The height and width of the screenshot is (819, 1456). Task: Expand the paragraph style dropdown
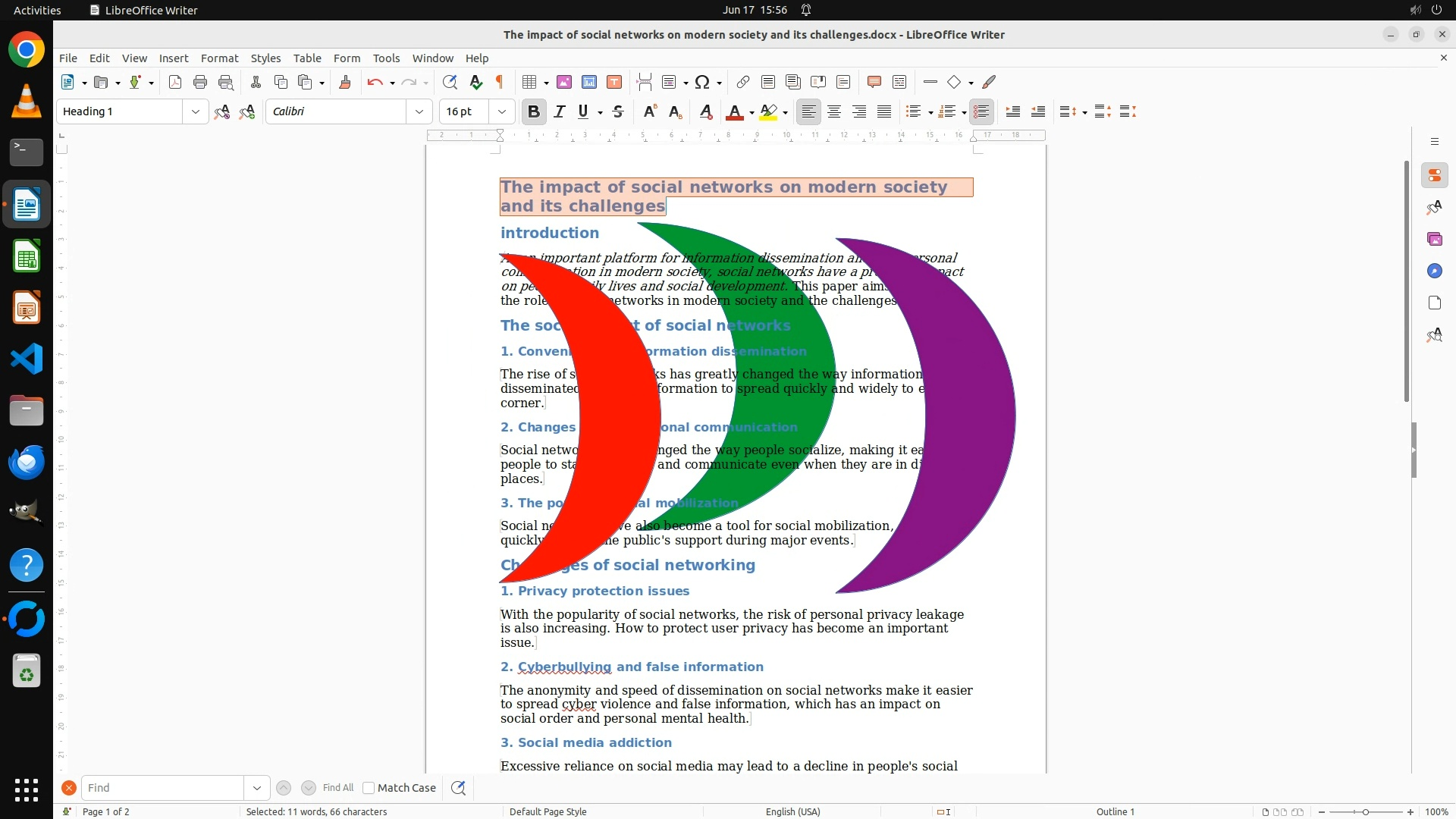(196, 111)
